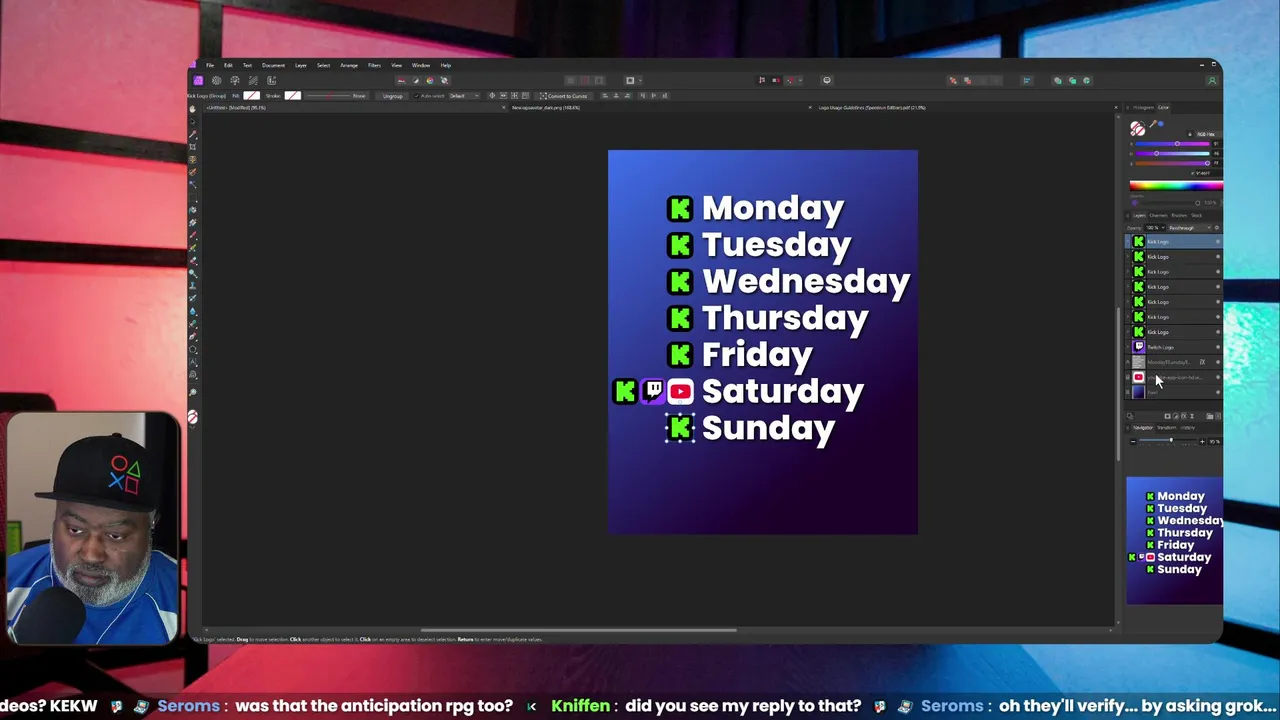The height and width of the screenshot is (720, 1280).
Task: Click the Snapping magnet icon
Action: [x=789, y=80]
